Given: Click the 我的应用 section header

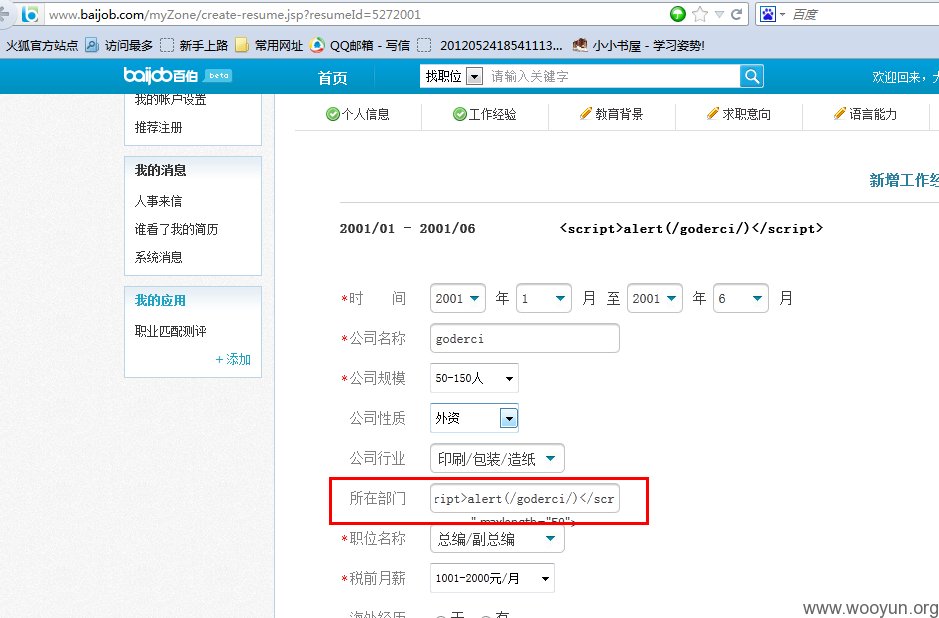Looking at the screenshot, I should click(x=160, y=300).
